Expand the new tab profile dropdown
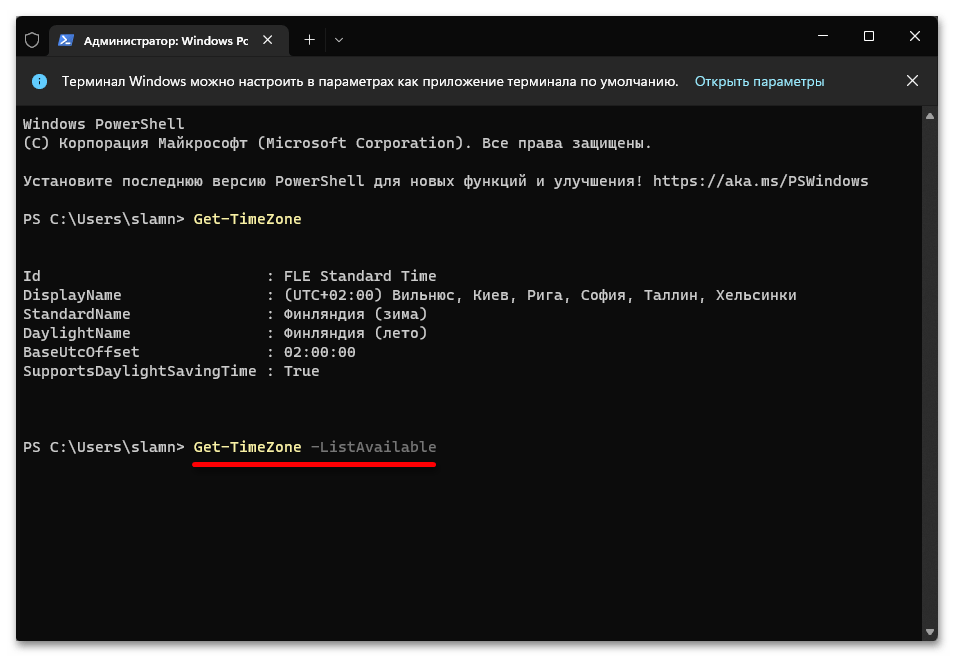954x657 pixels. point(339,40)
